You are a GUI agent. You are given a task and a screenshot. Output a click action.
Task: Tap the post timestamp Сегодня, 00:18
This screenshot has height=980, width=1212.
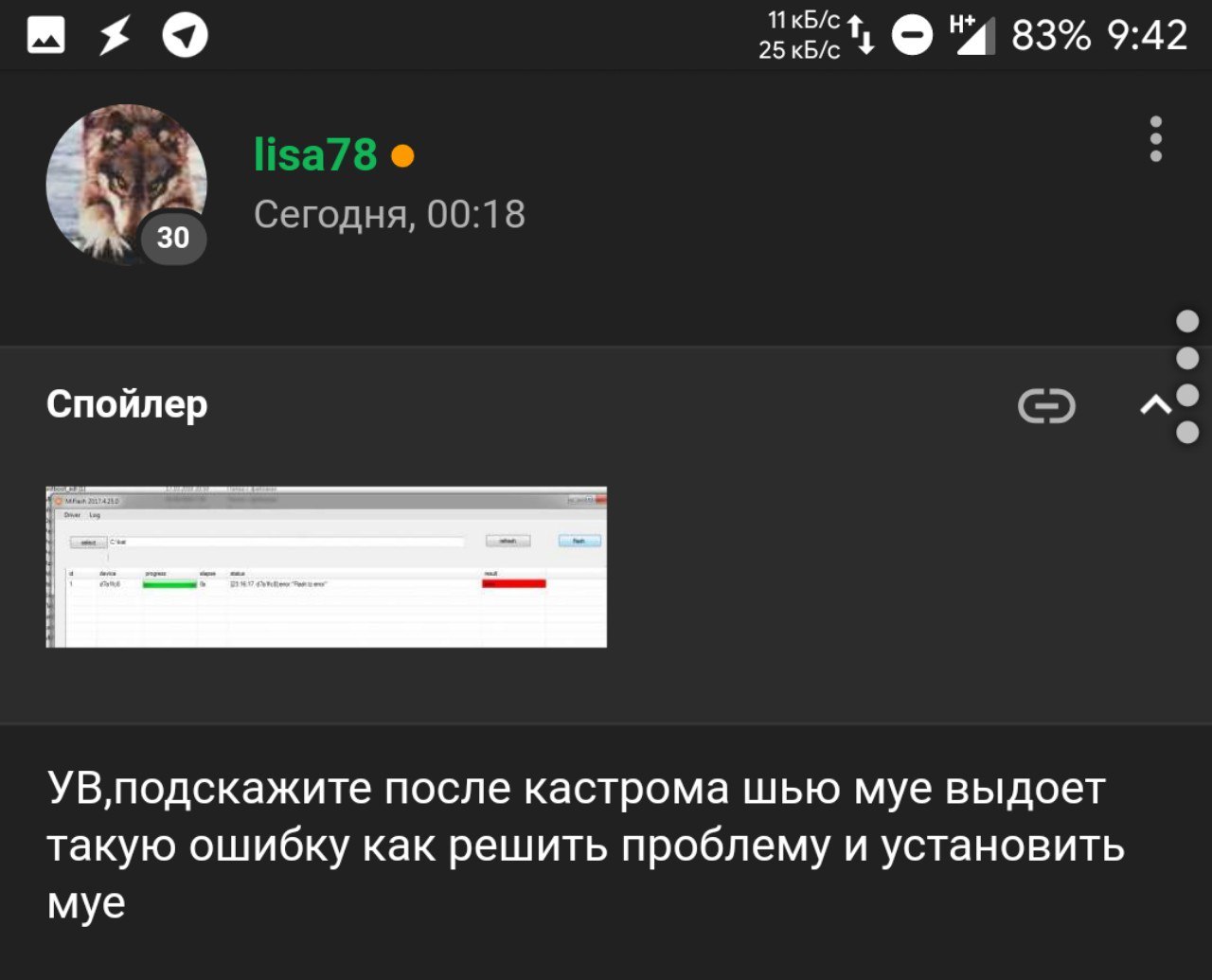pyautogui.click(x=389, y=215)
